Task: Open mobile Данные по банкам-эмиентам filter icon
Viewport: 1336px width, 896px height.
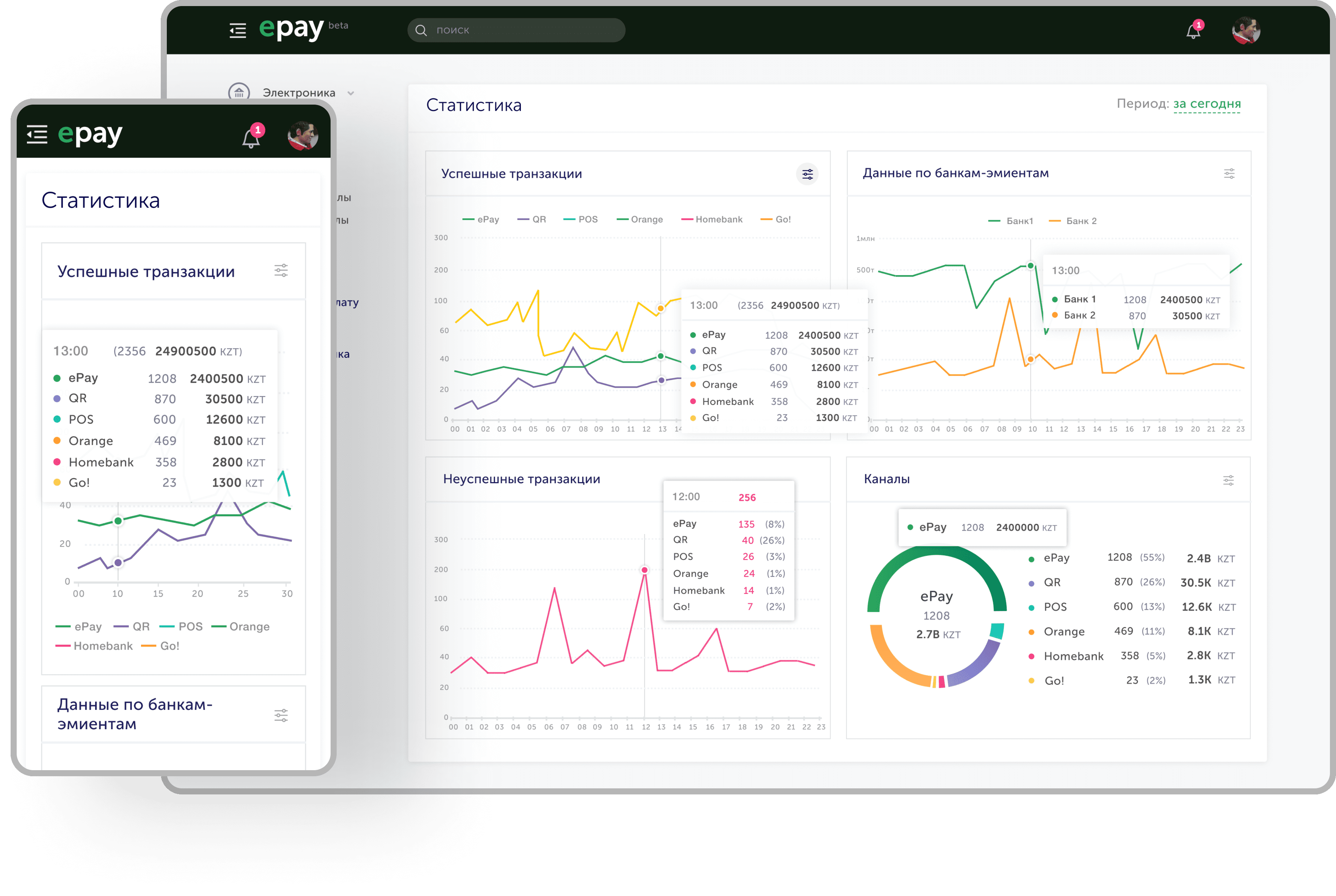Action: tap(281, 715)
